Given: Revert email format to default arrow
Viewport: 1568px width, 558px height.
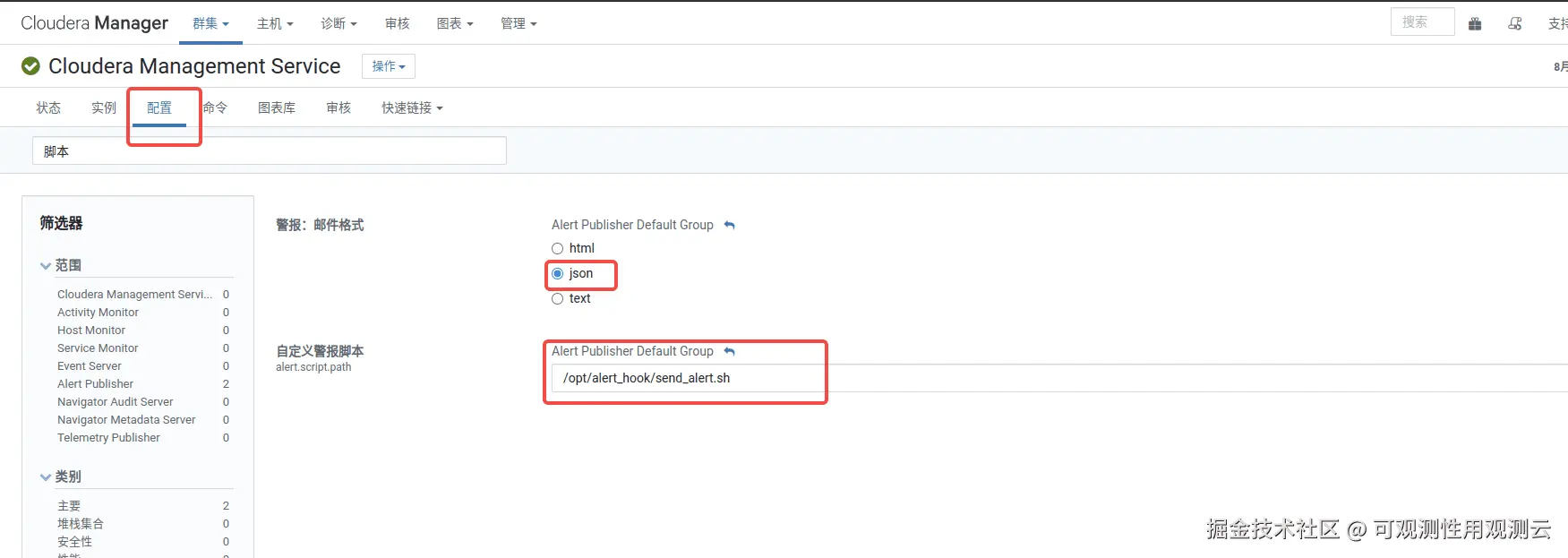Looking at the screenshot, I should coord(729,225).
